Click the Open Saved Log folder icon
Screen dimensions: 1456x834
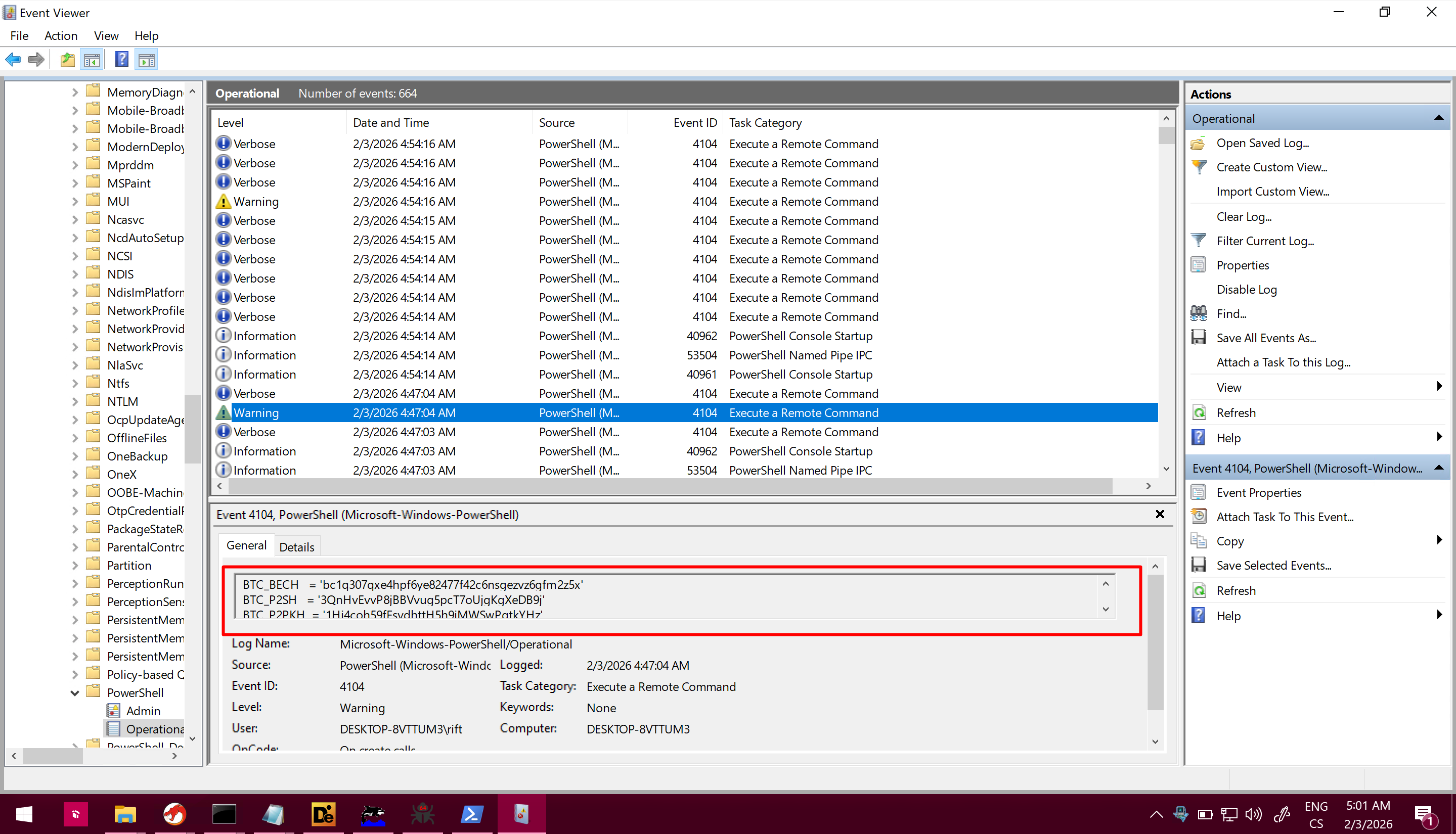coord(1198,143)
